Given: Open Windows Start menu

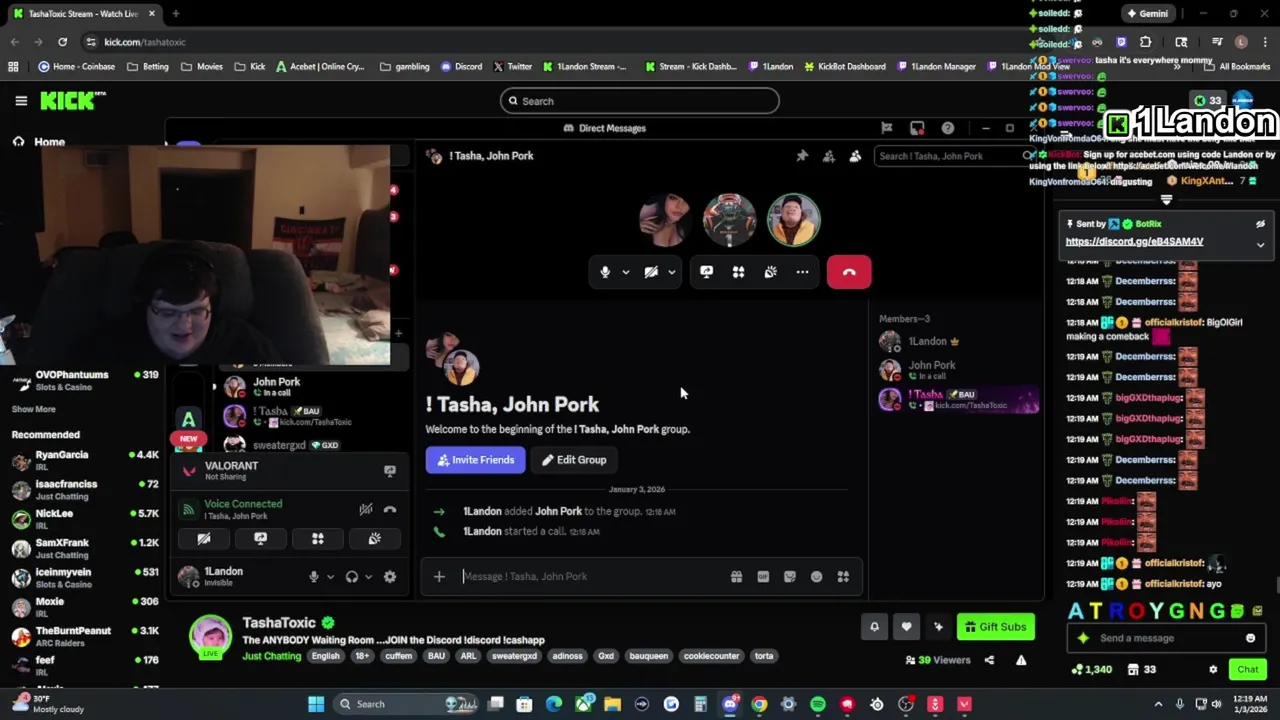Looking at the screenshot, I should [x=316, y=704].
